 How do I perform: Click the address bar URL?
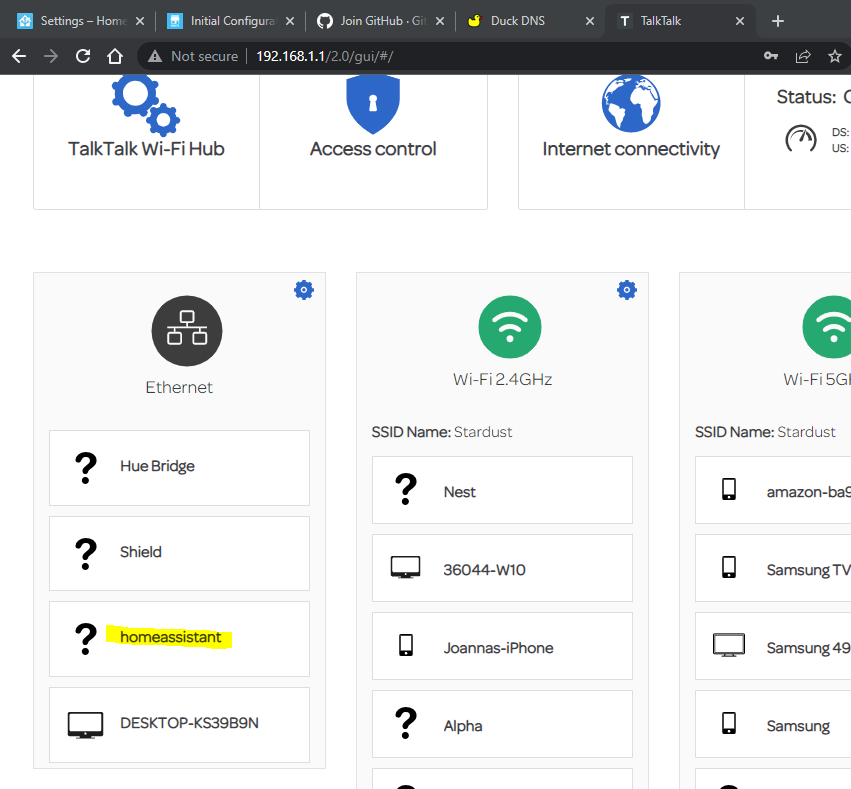[325, 56]
